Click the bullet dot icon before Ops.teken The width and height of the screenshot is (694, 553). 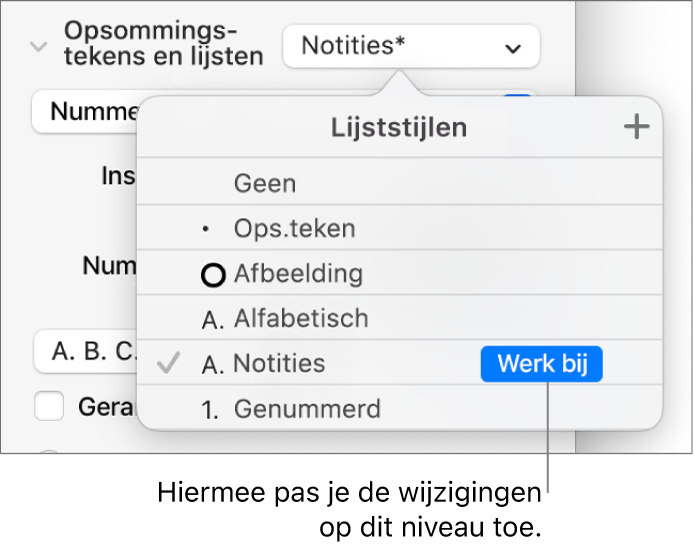point(206,229)
